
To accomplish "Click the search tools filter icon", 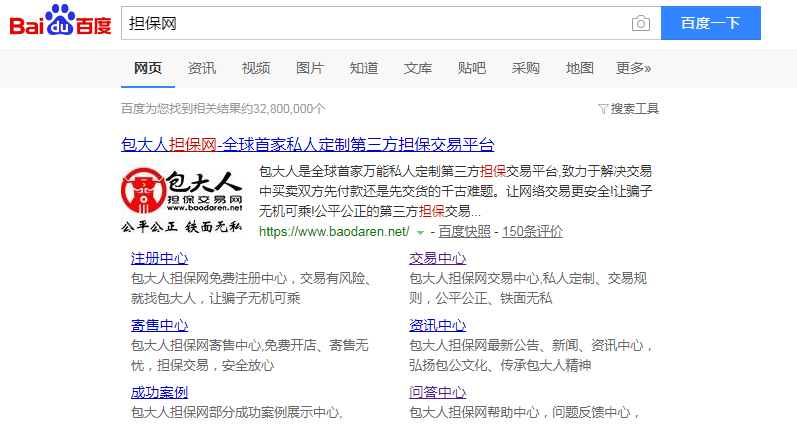I will click(602, 108).
